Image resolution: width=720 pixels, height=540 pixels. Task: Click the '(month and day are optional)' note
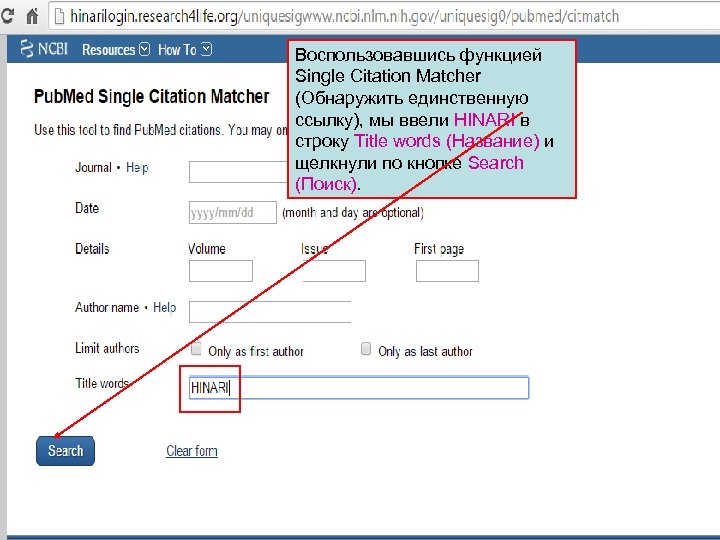[x=353, y=213]
